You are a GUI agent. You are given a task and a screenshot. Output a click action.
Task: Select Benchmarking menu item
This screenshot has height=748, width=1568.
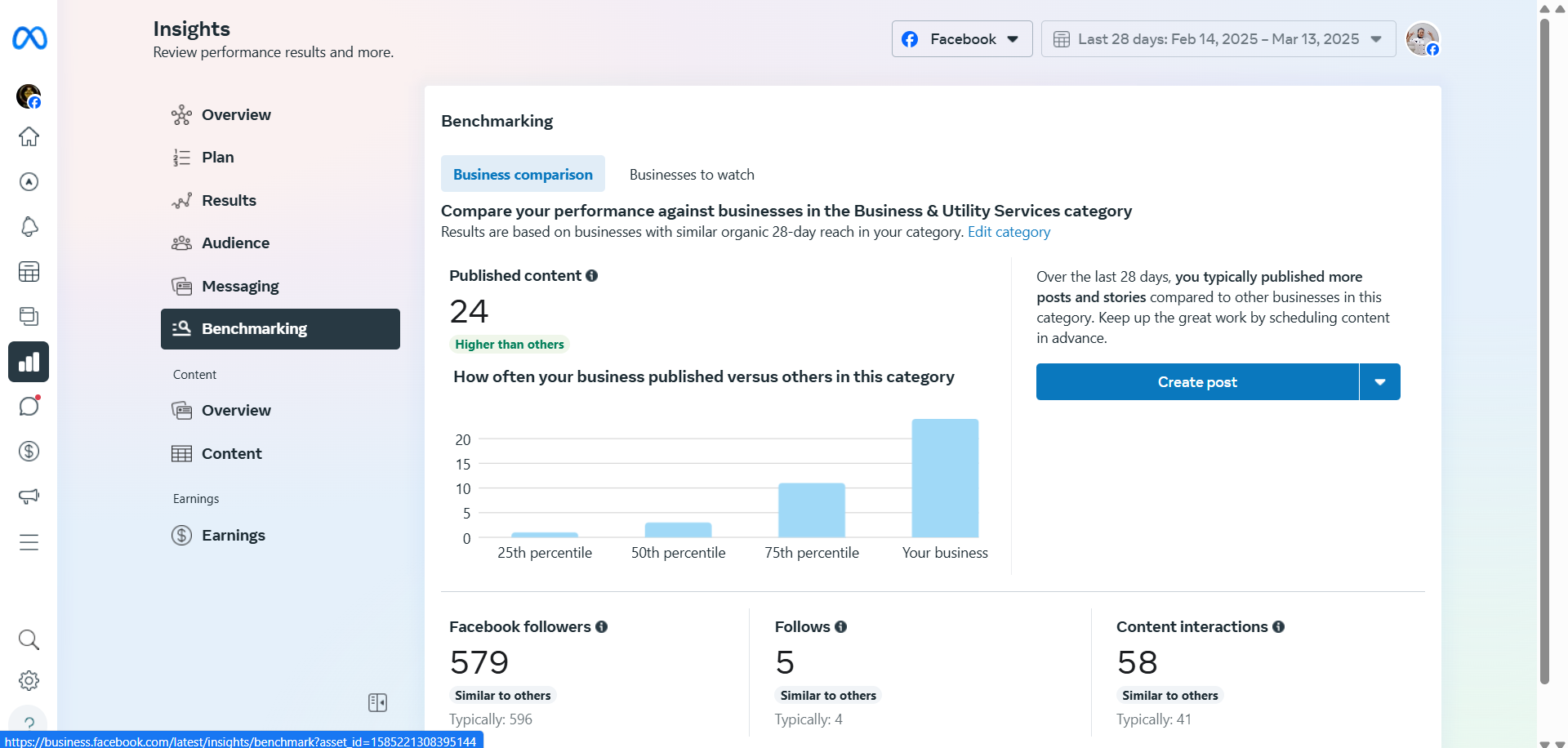(280, 329)
